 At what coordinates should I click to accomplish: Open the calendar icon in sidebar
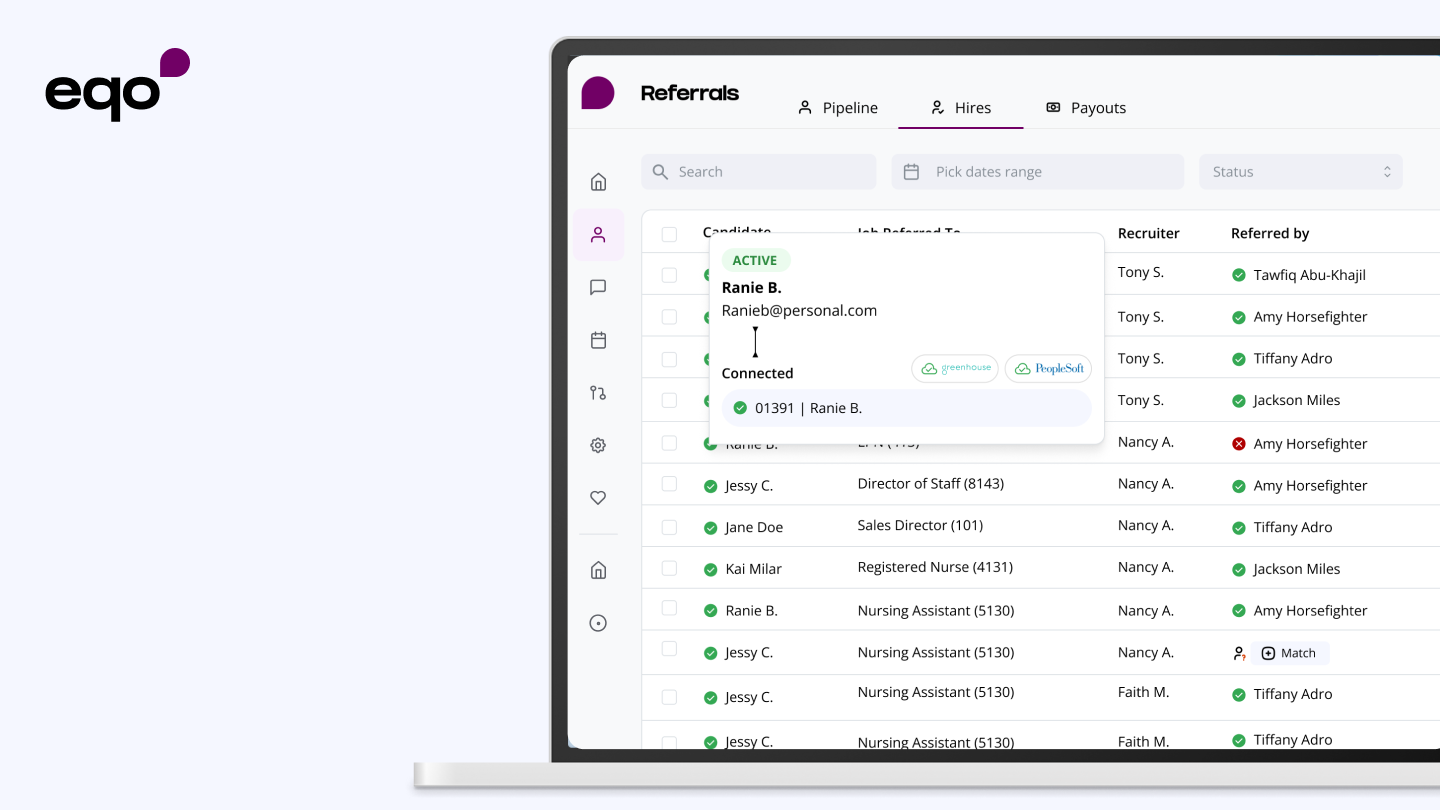tap(598, 340)
